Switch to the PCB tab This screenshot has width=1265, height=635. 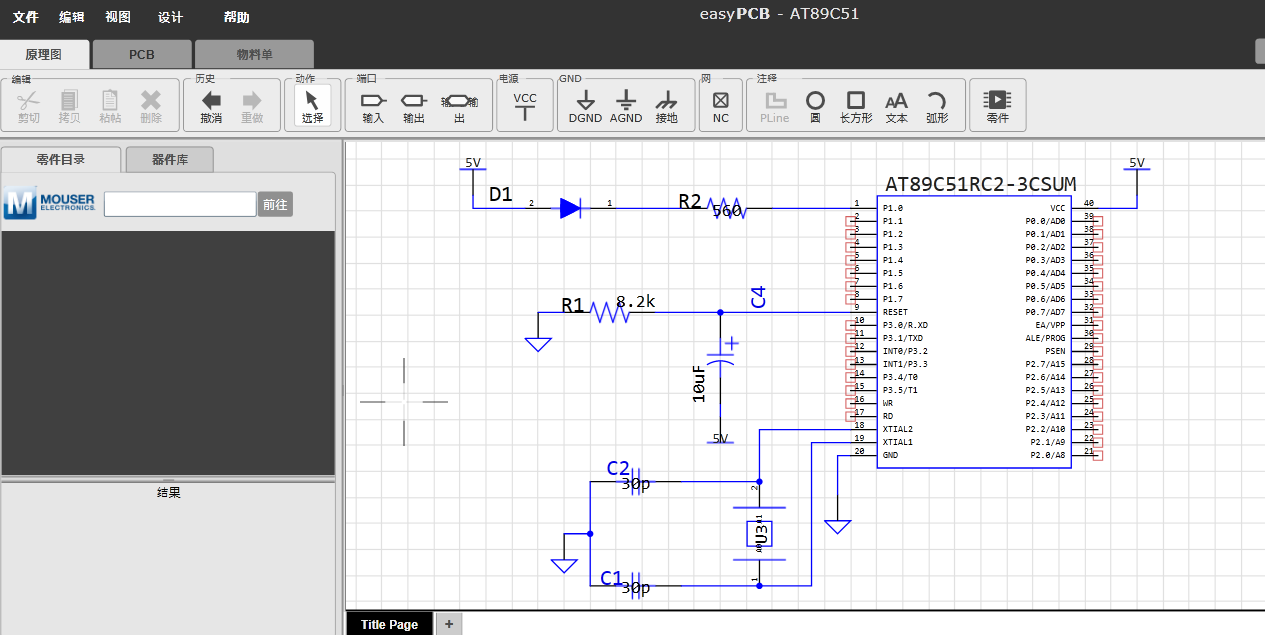(x=142, y=54)
